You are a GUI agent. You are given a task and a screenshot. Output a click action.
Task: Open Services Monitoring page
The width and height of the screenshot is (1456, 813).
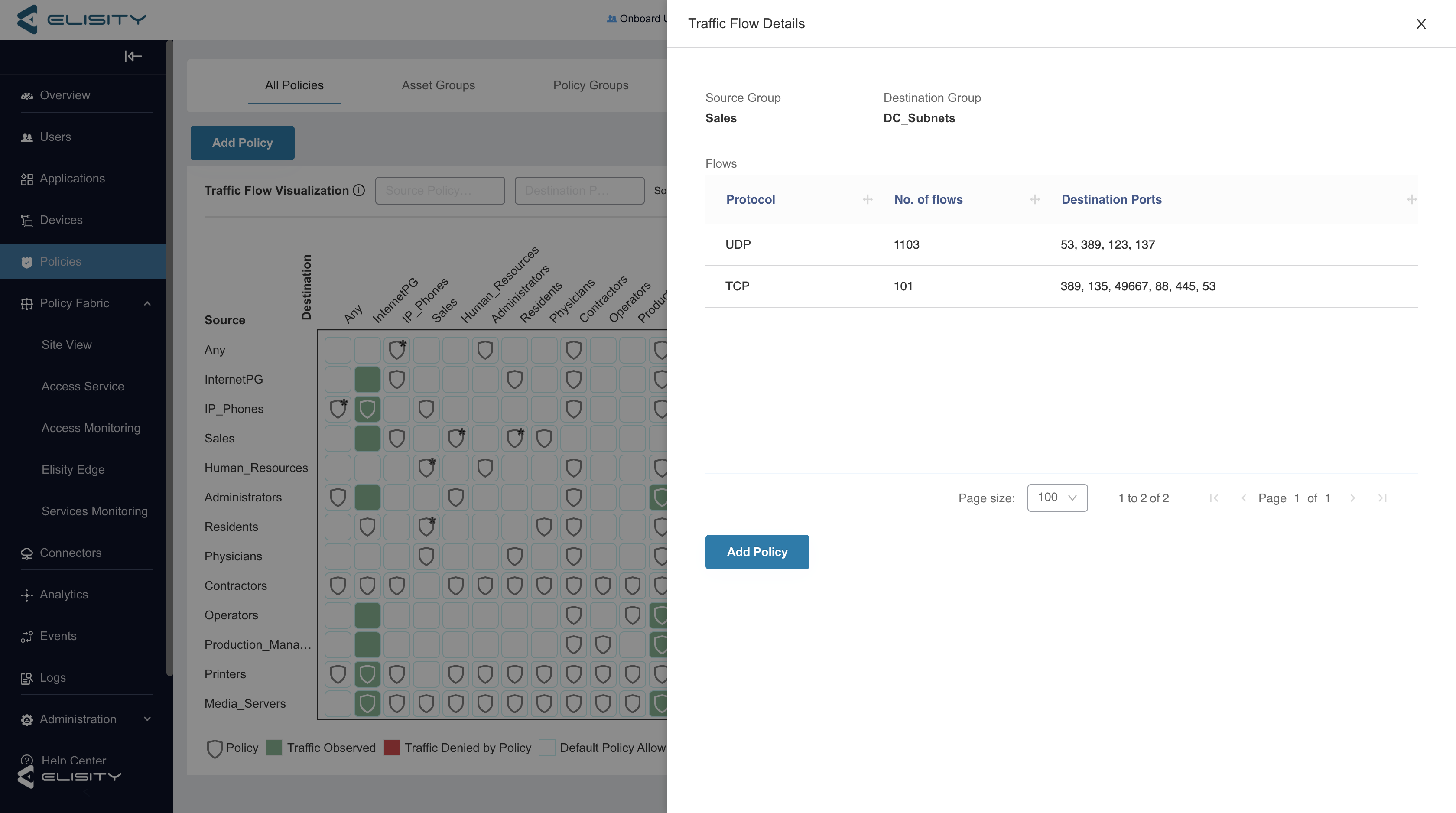pyautogui.click(x=94, y=511)
